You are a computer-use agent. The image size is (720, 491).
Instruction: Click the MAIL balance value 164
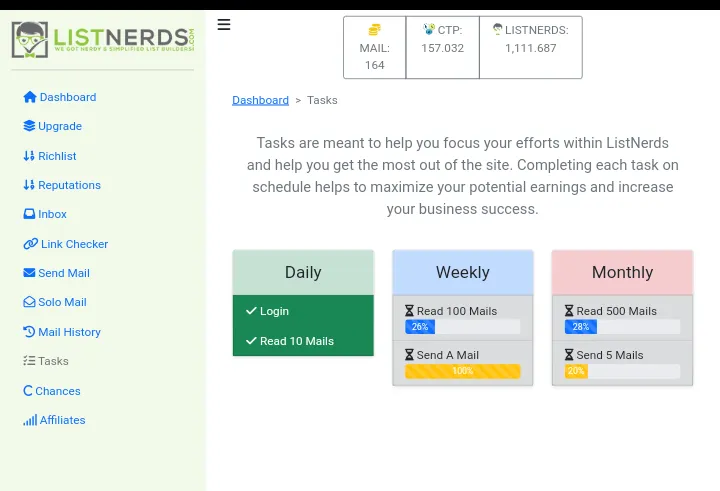click(375, 65)
